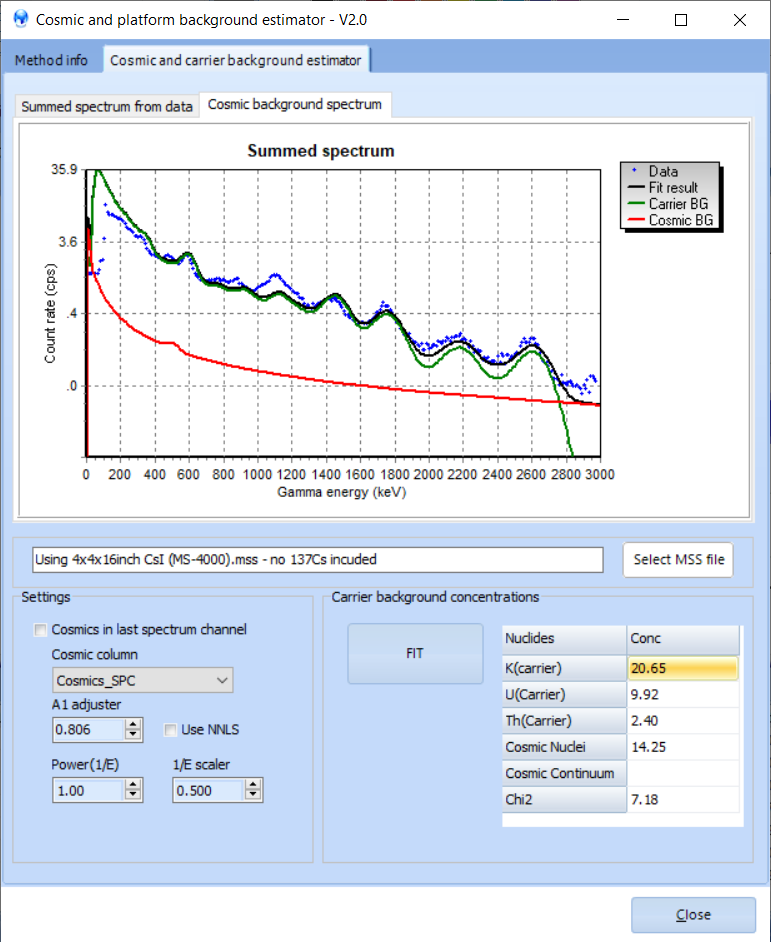Increase the A1 adjuster value
771x942 pixels.
pos(134,725)
